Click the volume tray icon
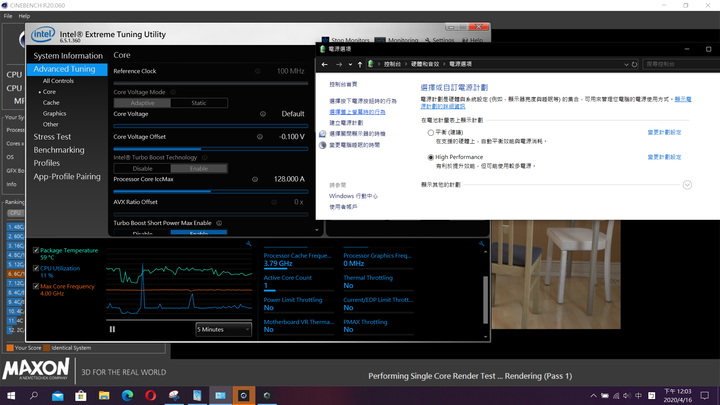 tap(627, 395)
